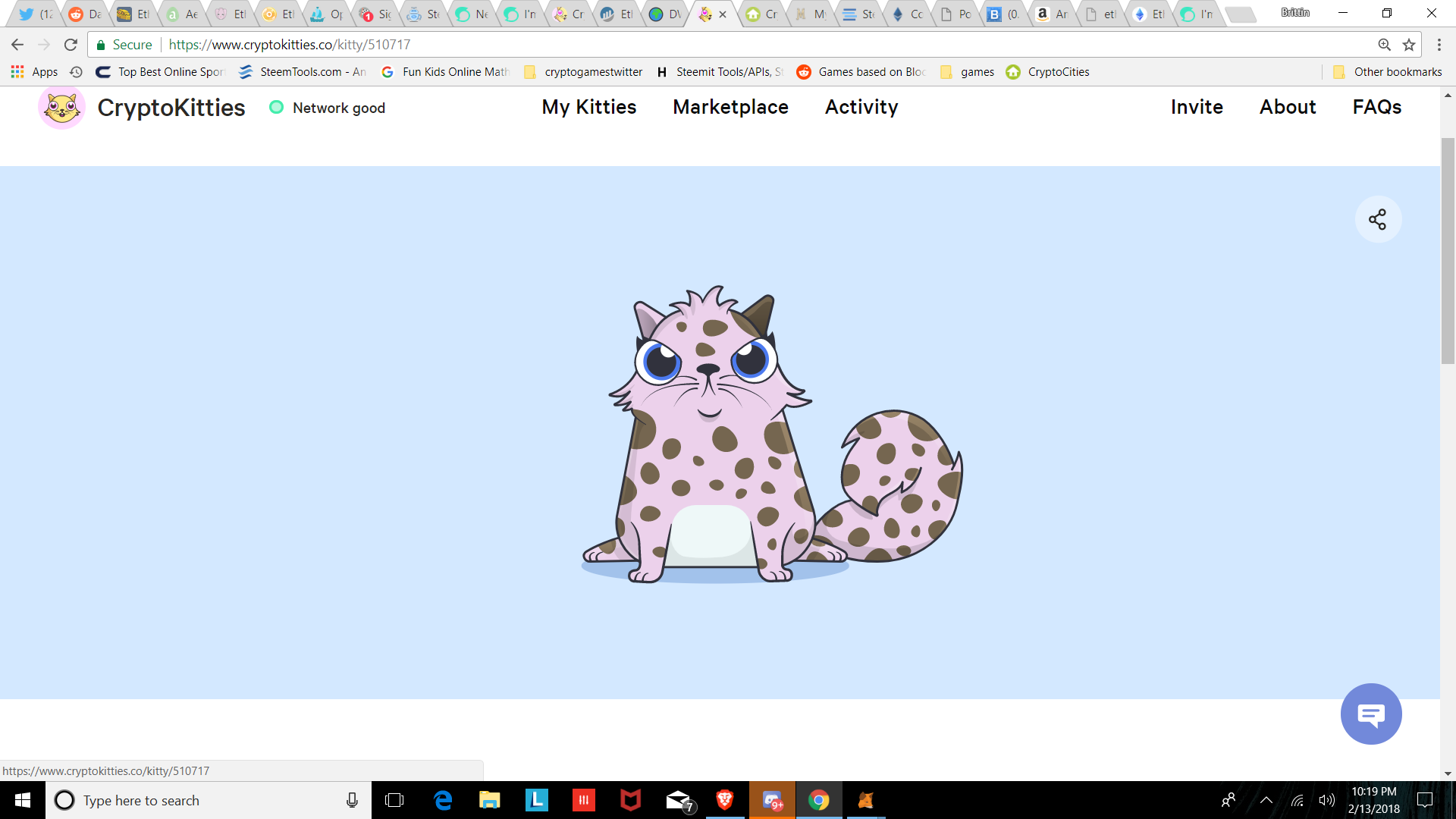Click the Google Chrome taskbar icon
Viewport: 1456px width, 819px height.
(819, 800)
